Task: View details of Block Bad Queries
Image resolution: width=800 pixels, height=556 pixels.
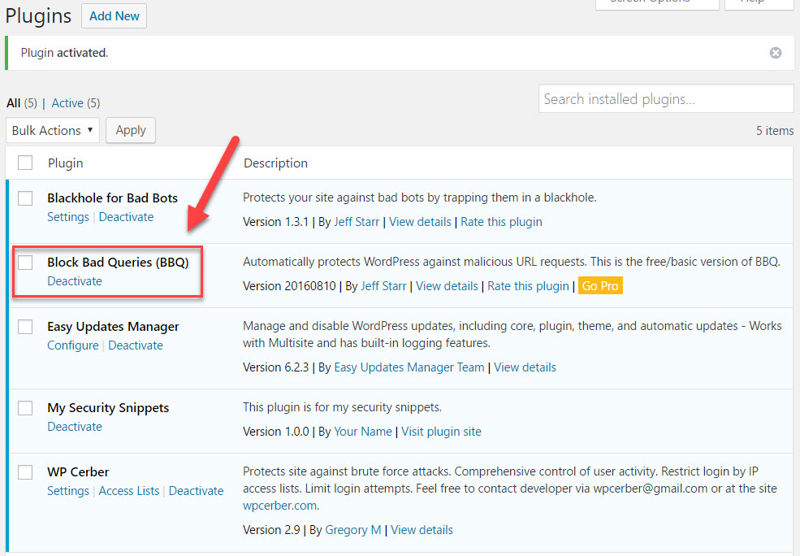Action: (x=447, y=286)
